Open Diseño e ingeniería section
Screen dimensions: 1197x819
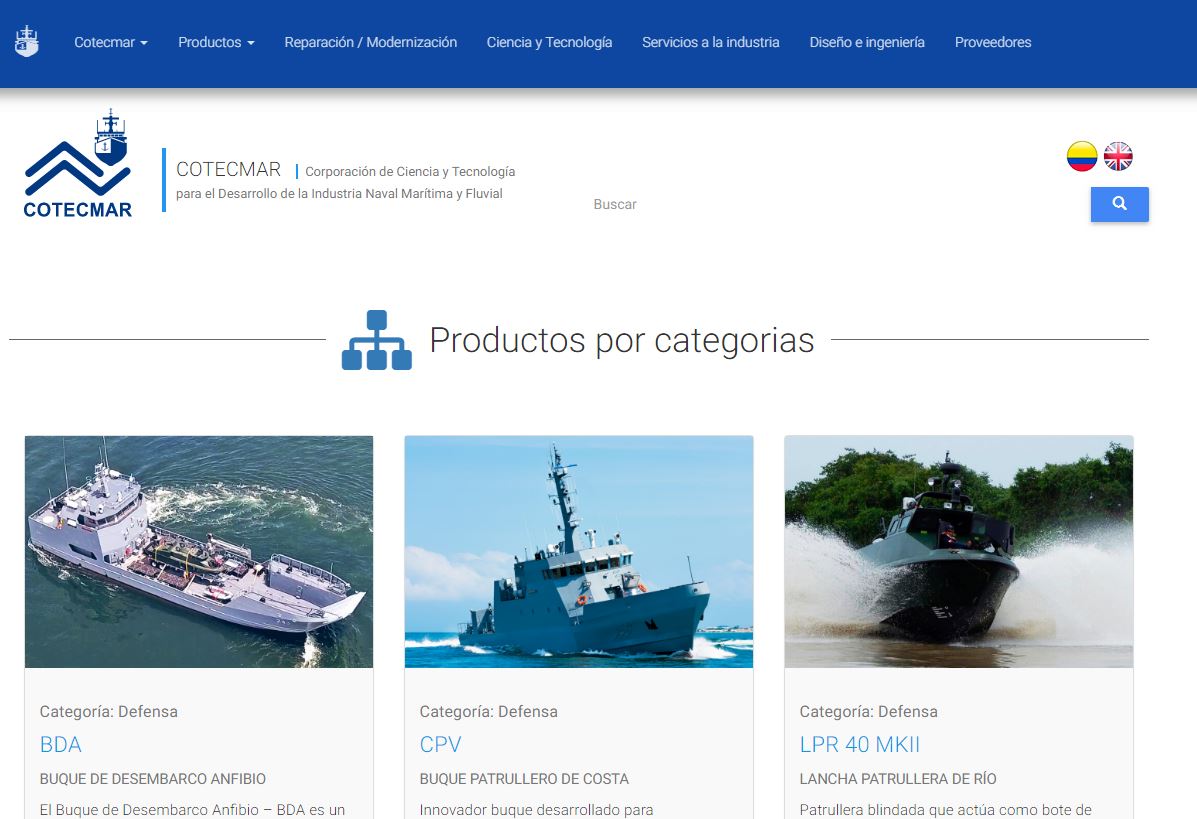(867, 42)
